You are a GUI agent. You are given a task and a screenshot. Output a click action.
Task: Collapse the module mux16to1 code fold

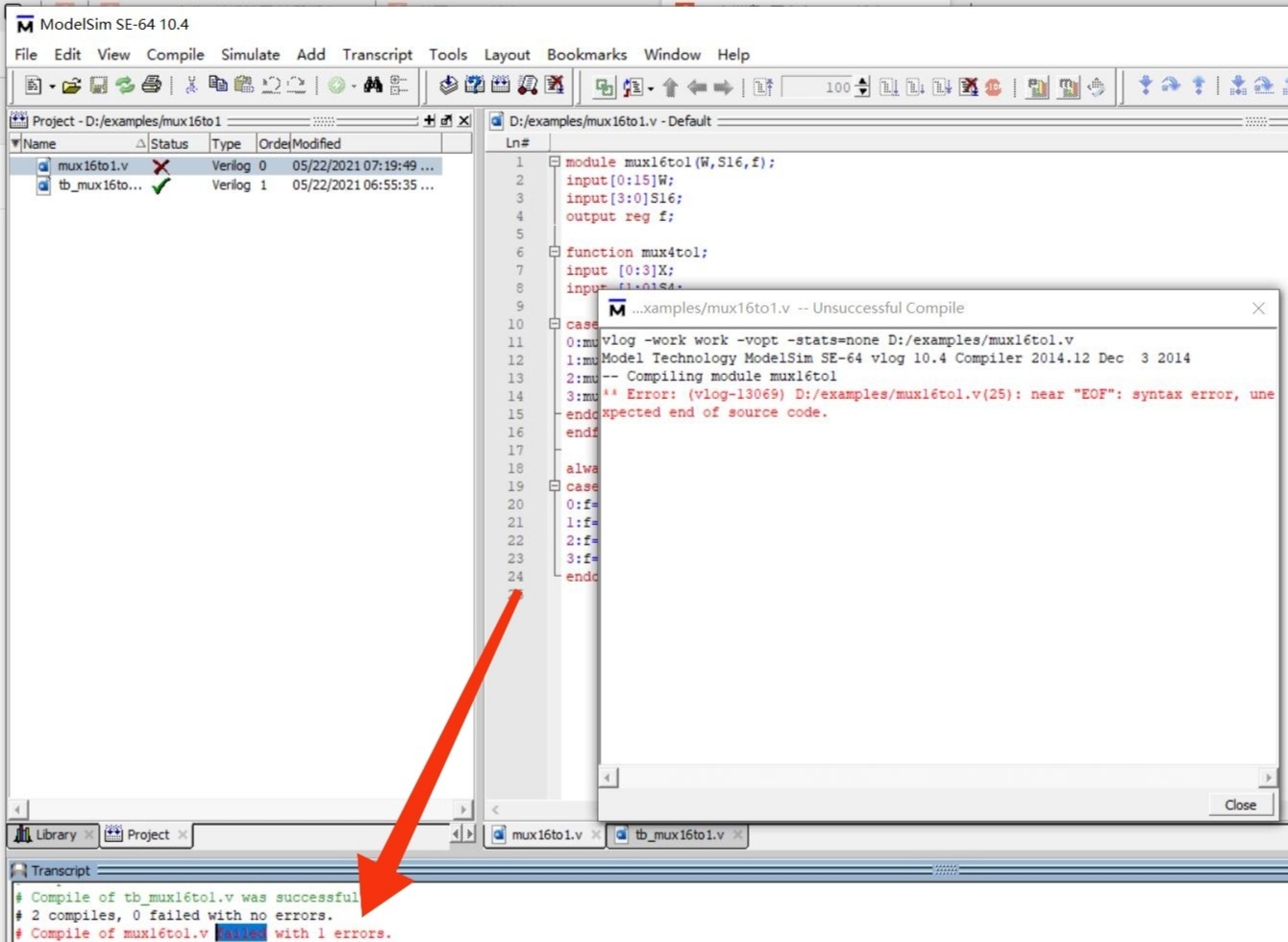556,161
